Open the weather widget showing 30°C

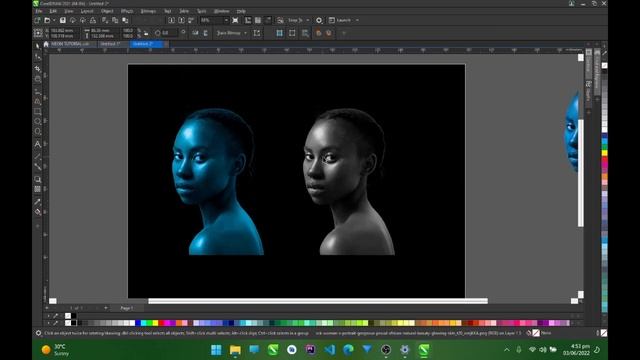click(56, 350)
